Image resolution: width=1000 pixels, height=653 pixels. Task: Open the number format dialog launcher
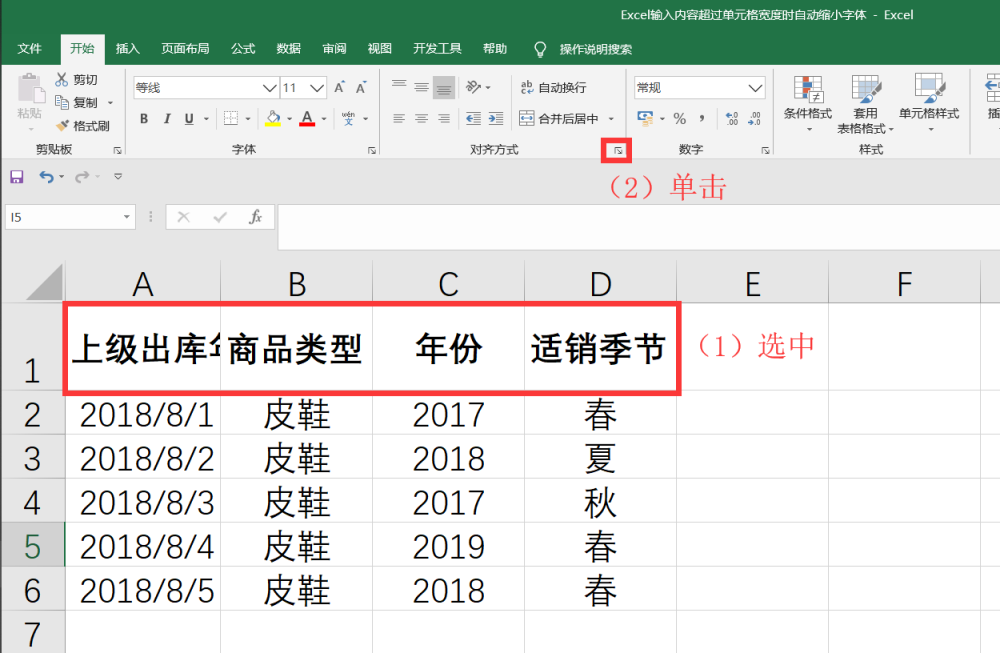point(765,150)
